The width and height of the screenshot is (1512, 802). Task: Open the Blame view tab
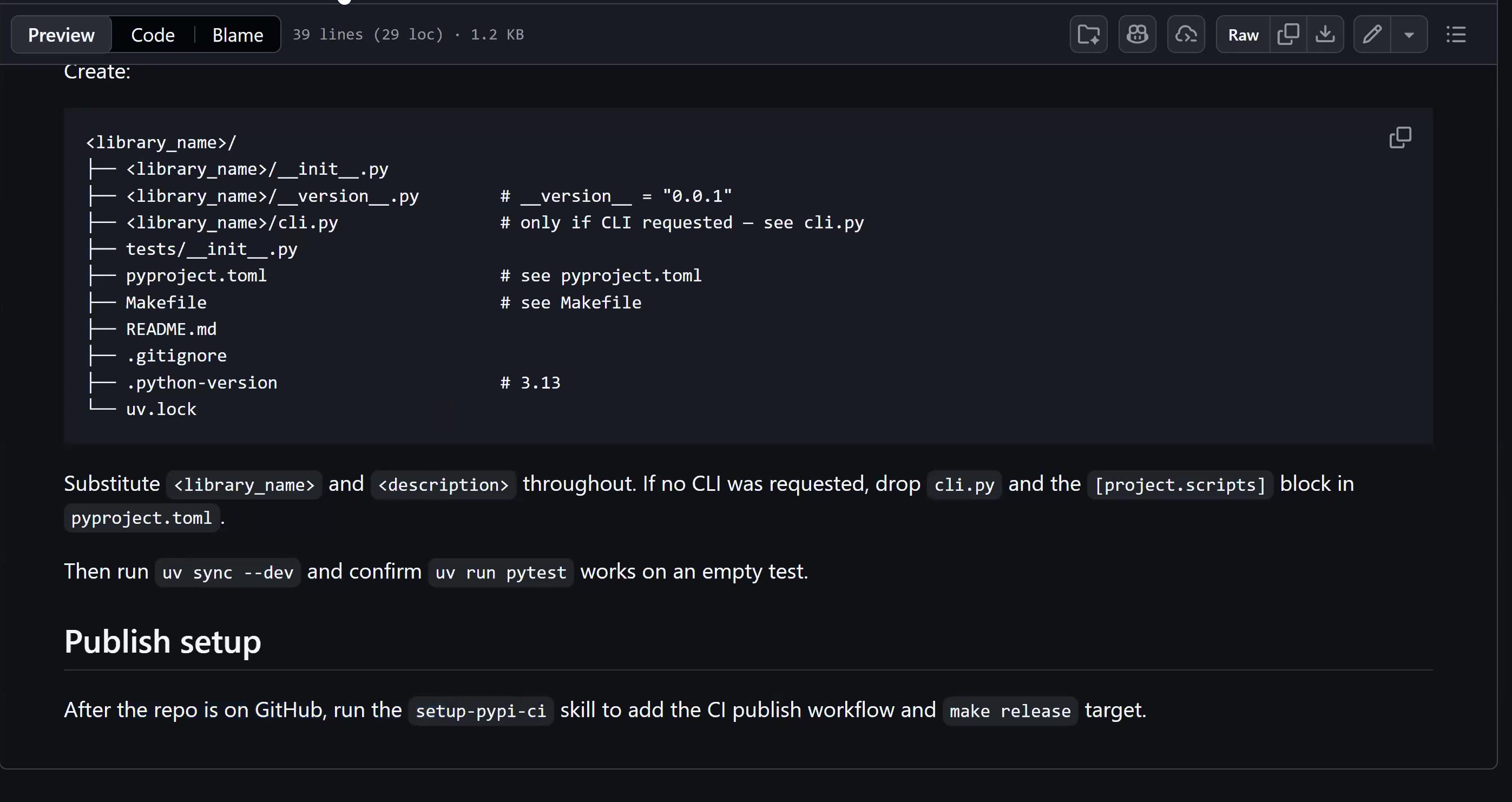[238, 35]
